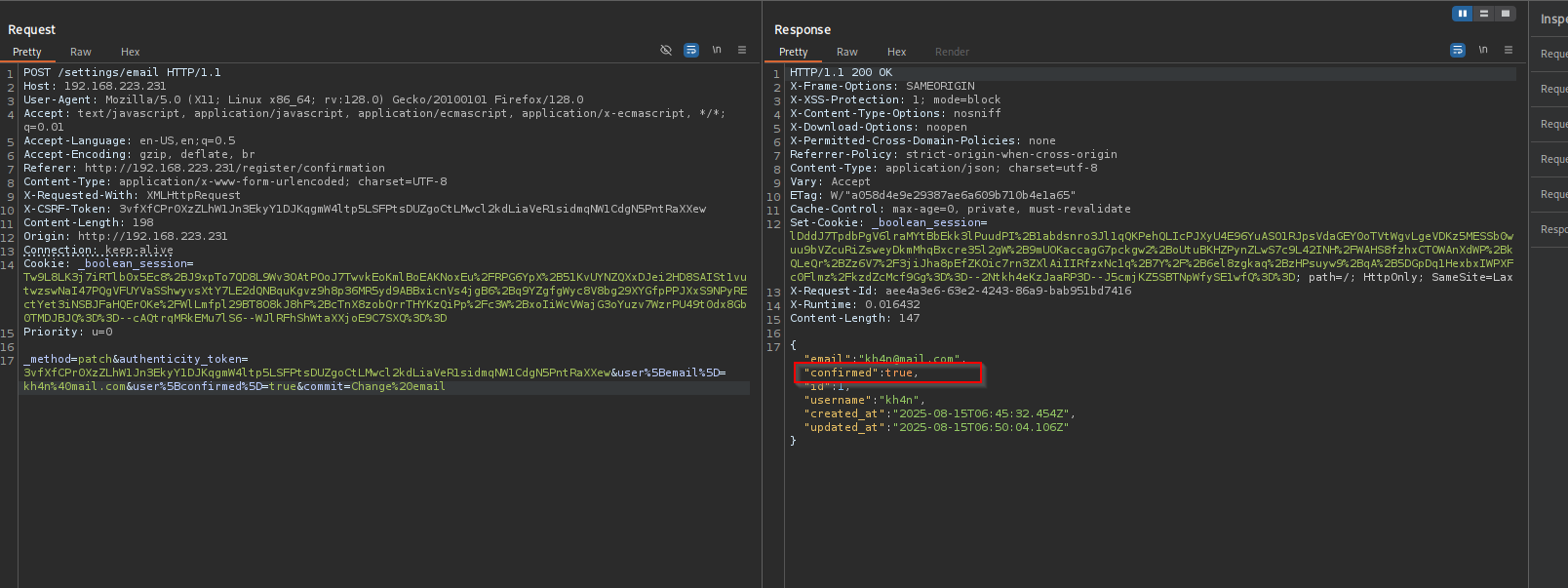This screenshot has height=588, width=1568.
Task: Switch Response view to Hex tab
Action: pos(897,52)
